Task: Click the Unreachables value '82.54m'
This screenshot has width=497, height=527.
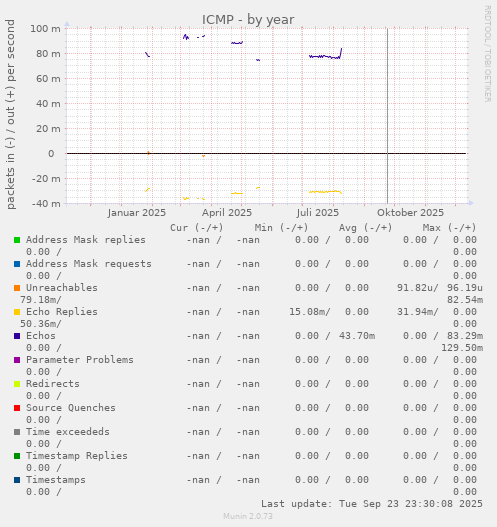Action: tap(465, 300)
